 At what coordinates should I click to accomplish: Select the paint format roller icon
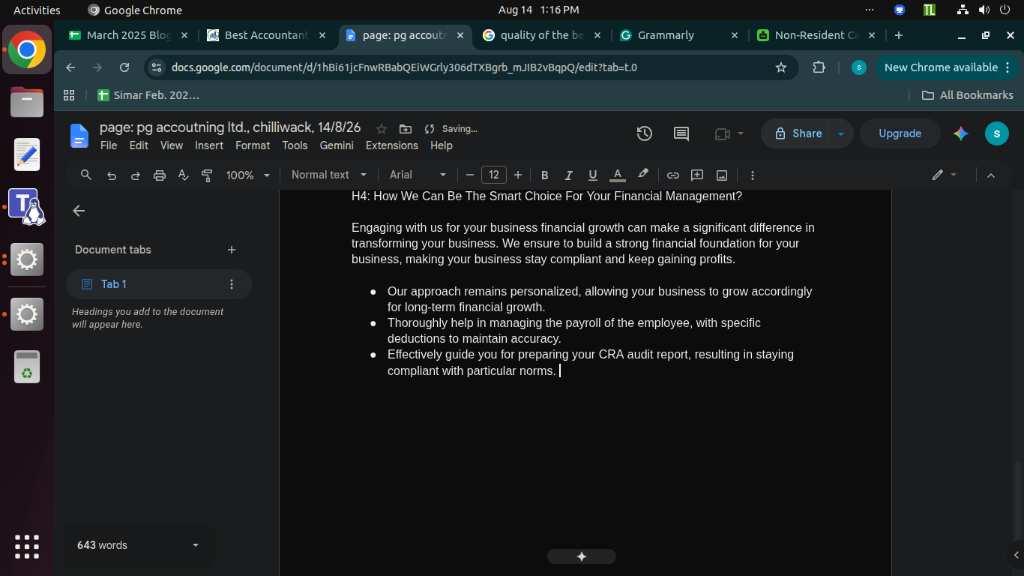point(207,175)
